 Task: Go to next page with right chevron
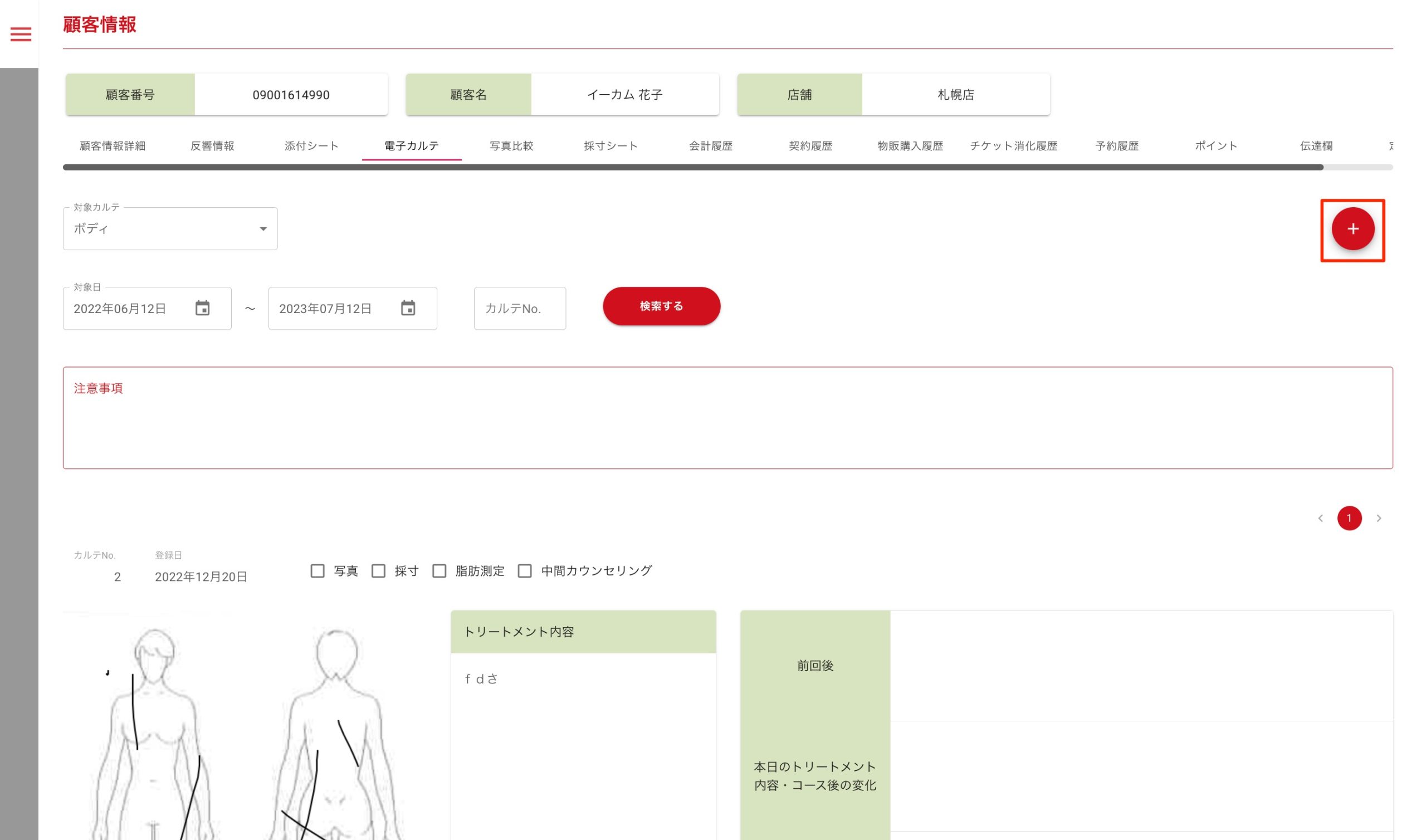coord(1379,519)
